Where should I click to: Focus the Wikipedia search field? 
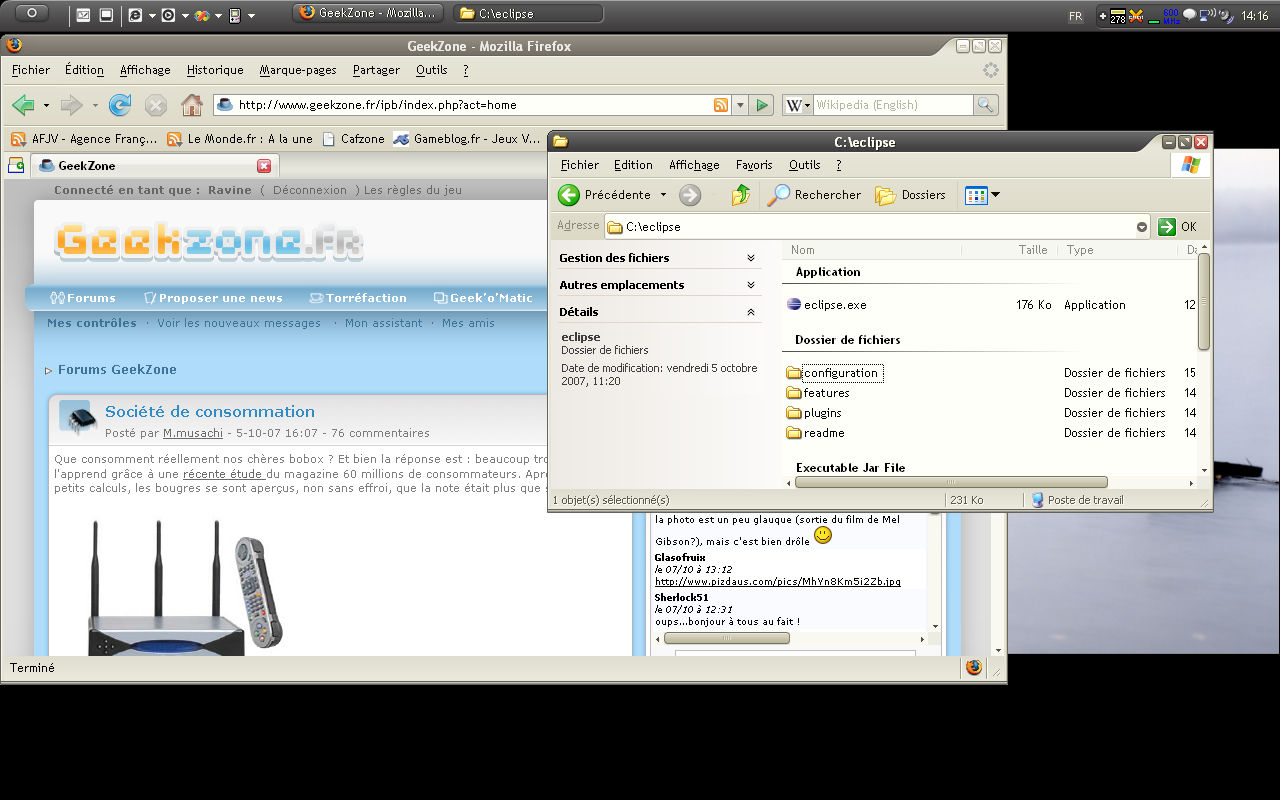893,105
